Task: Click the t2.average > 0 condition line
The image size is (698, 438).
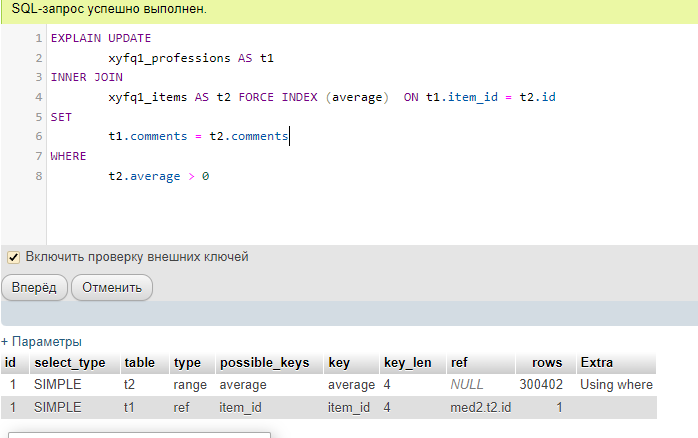Action: pyautogui.click(x=159, y=176)
